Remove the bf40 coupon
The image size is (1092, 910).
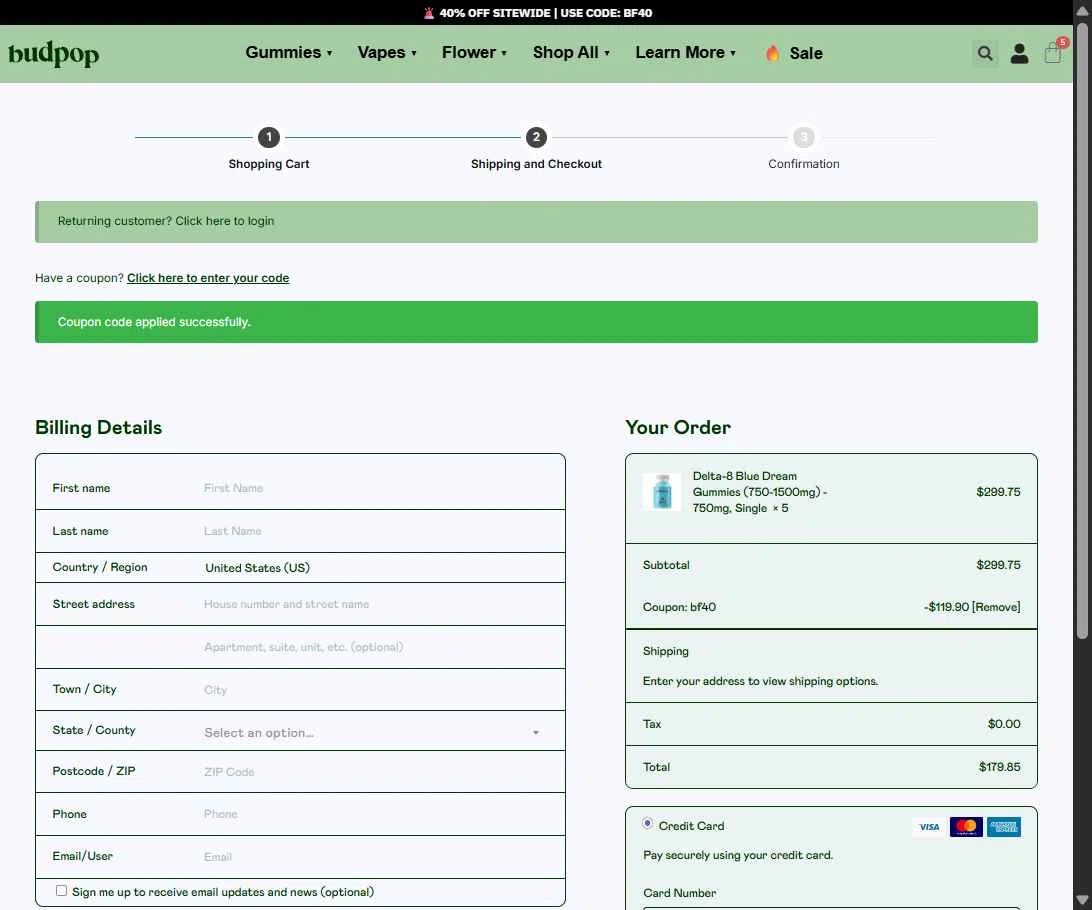[x=996, y=606]
